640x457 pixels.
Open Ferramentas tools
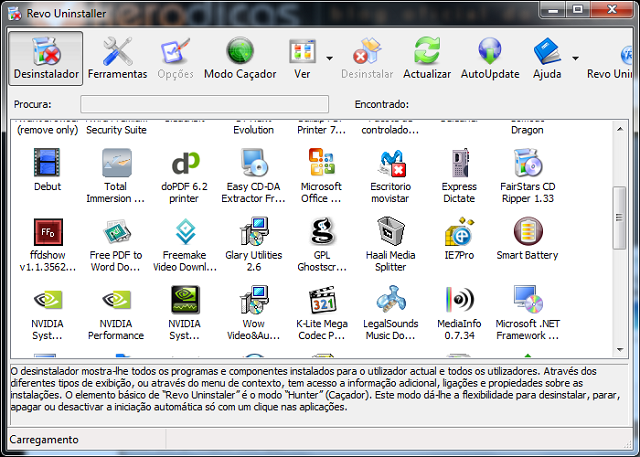pos(118,58)
